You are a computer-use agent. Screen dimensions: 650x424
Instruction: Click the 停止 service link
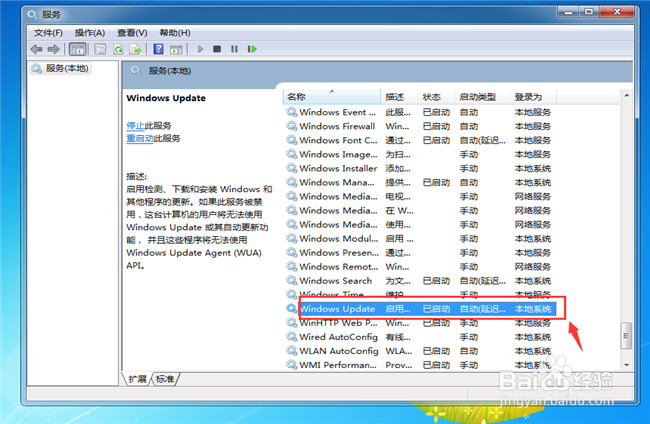(135, 126)
